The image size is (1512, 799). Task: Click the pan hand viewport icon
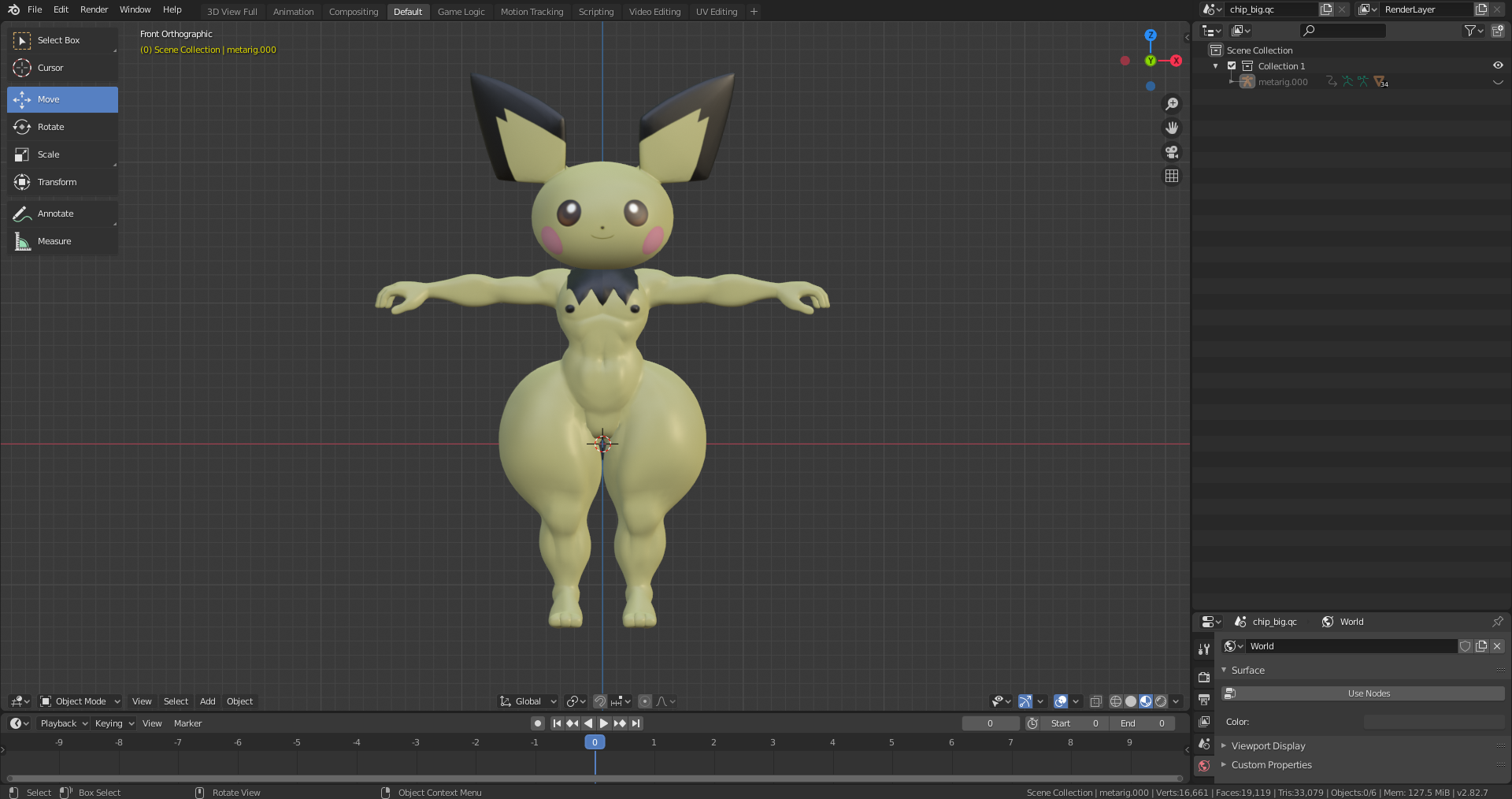1172,128
